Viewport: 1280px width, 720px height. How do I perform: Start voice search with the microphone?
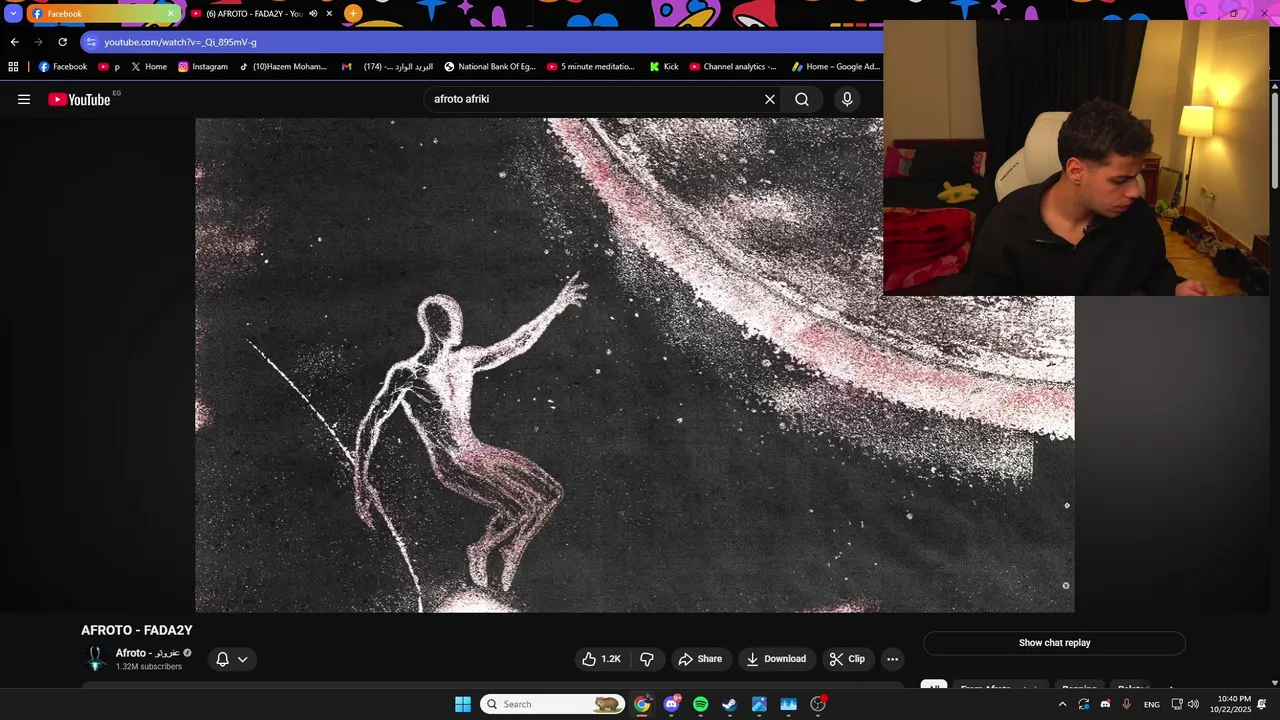(847, 99)
